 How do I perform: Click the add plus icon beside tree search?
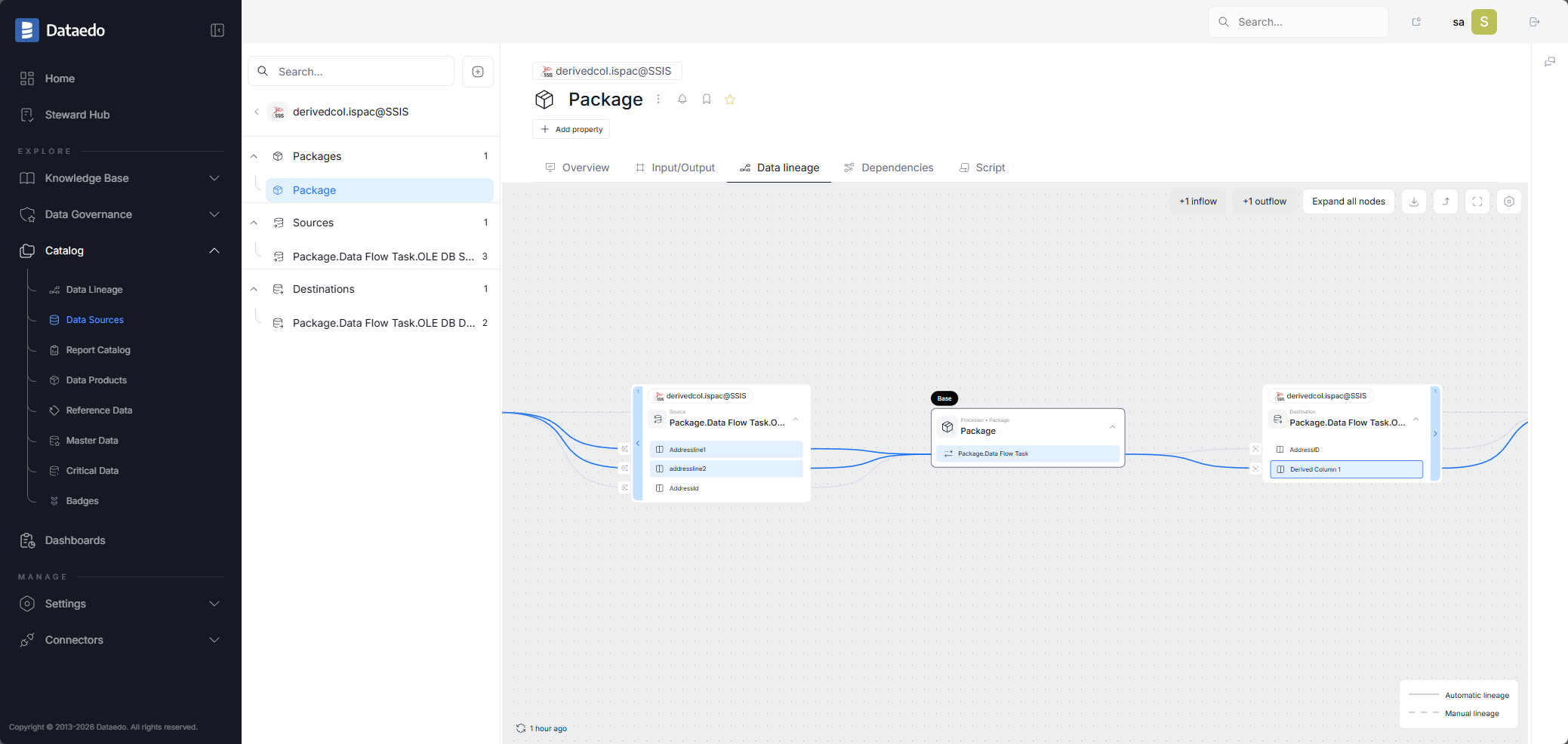click(x=478, y=72)
